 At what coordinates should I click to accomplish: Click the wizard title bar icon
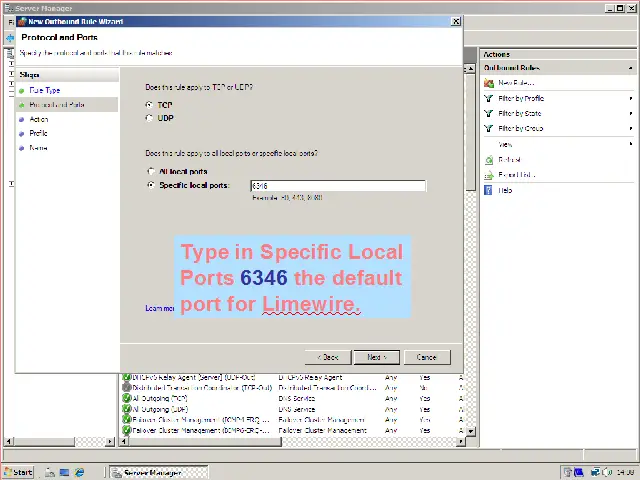(x=22, y=21)
